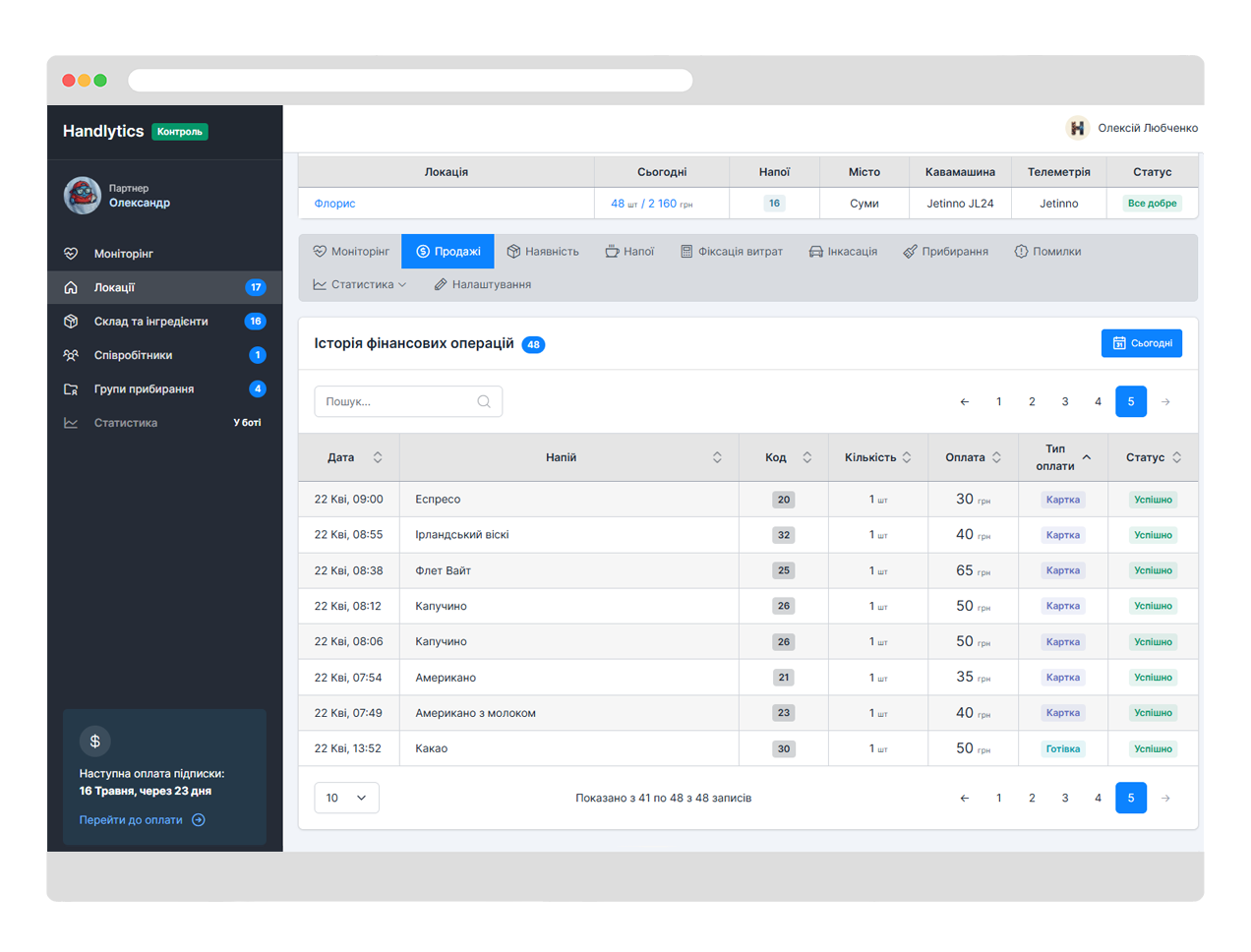Click code 20 in Еспресо row
The image size is (1251, 952).
coord(784,500)
